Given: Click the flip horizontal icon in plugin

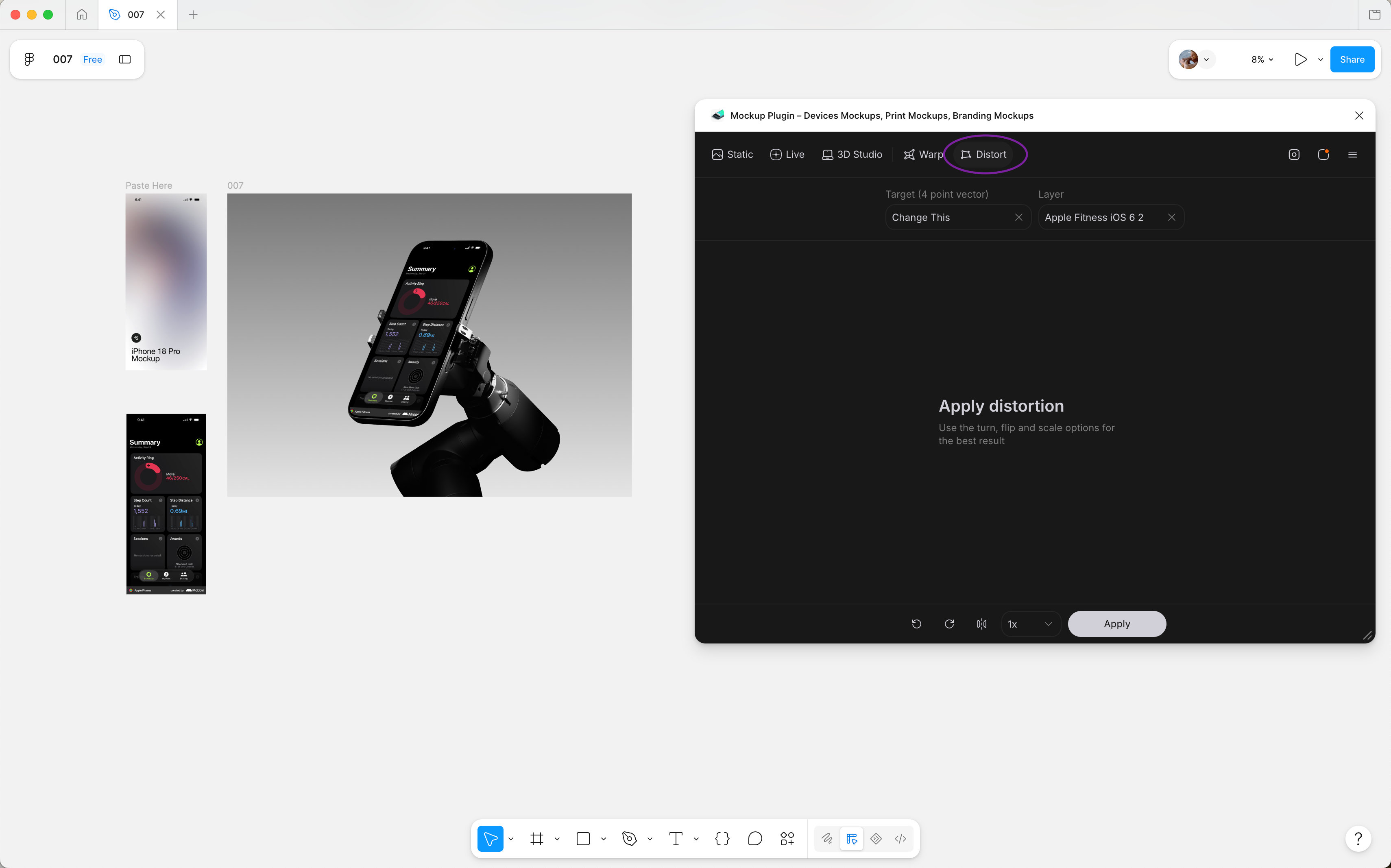Looking at the screenshot, I should pos(982,624).
